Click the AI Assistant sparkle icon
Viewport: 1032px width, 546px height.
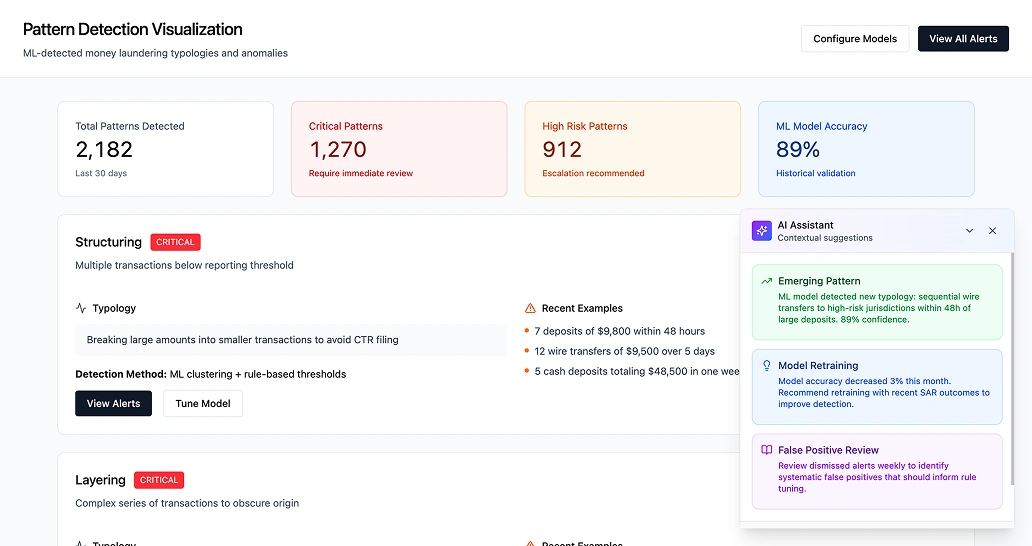coord(762,231)
